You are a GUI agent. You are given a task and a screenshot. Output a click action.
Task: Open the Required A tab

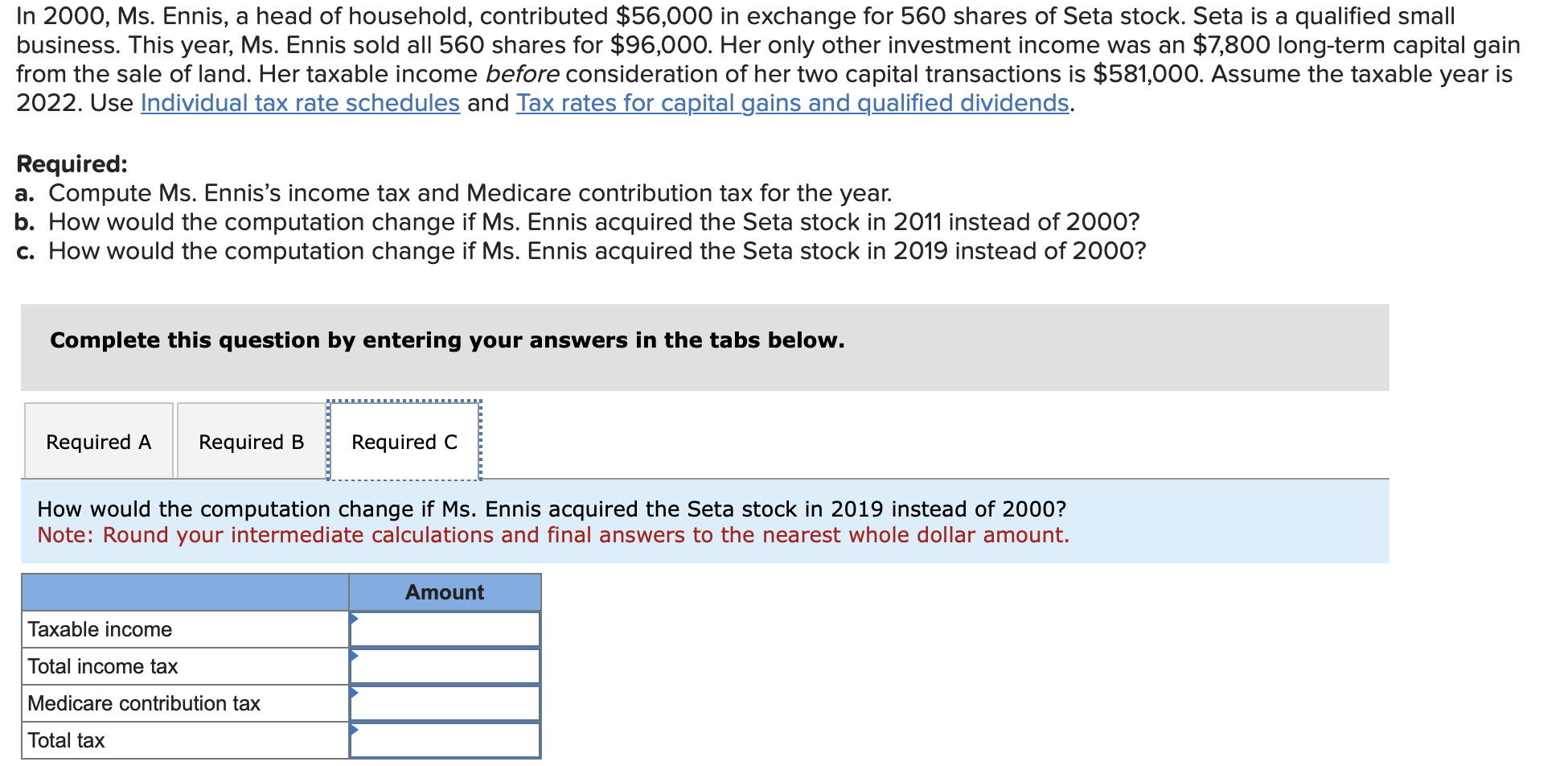pyautogui.click(x=99, y=441)
